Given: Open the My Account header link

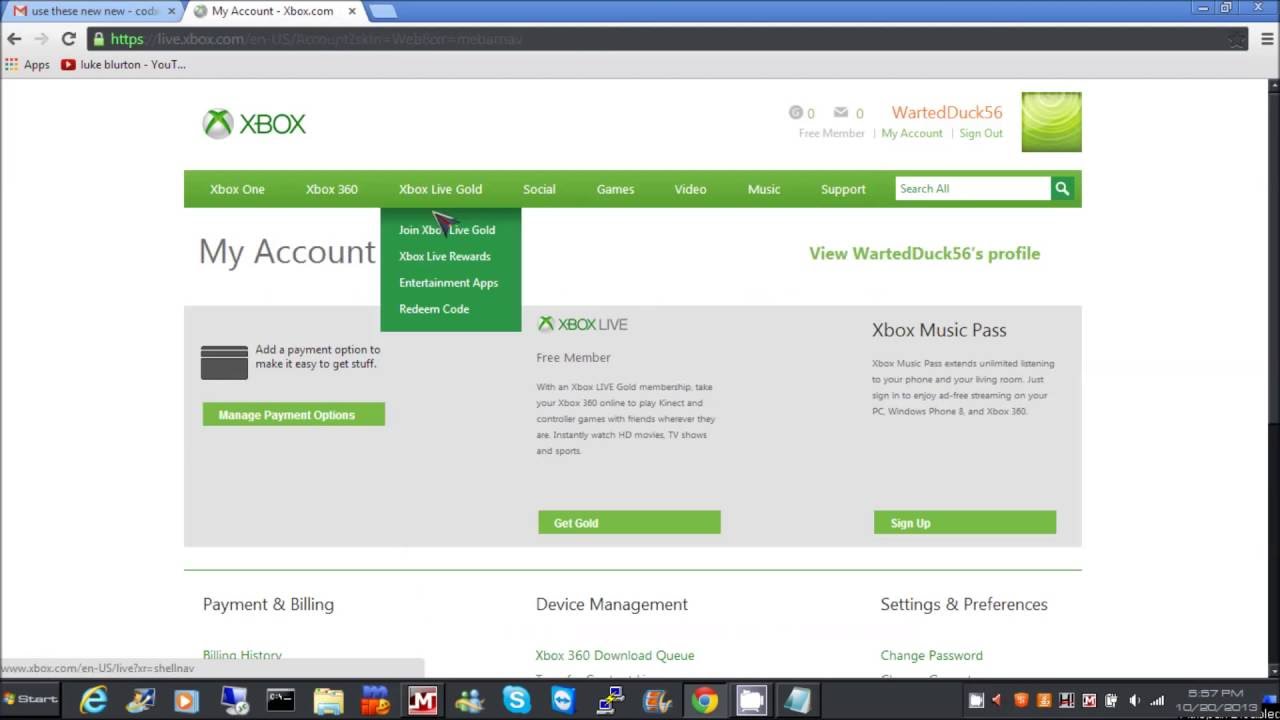Looking at the screenshot, I should (x=912, y=133).
